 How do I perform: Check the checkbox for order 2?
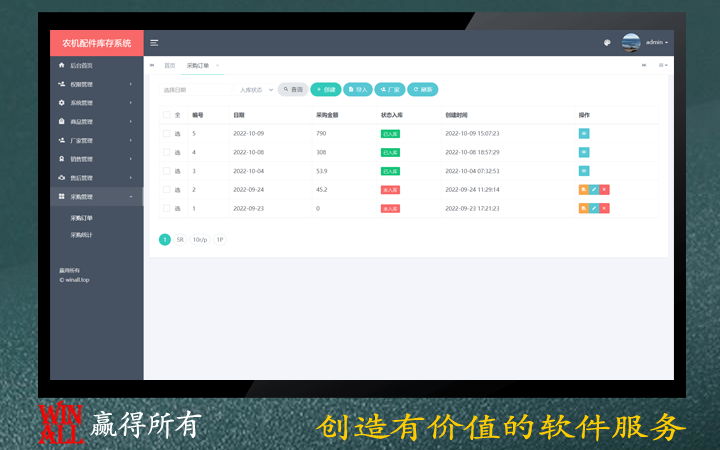pyautogui.click(x=167, y=190)
